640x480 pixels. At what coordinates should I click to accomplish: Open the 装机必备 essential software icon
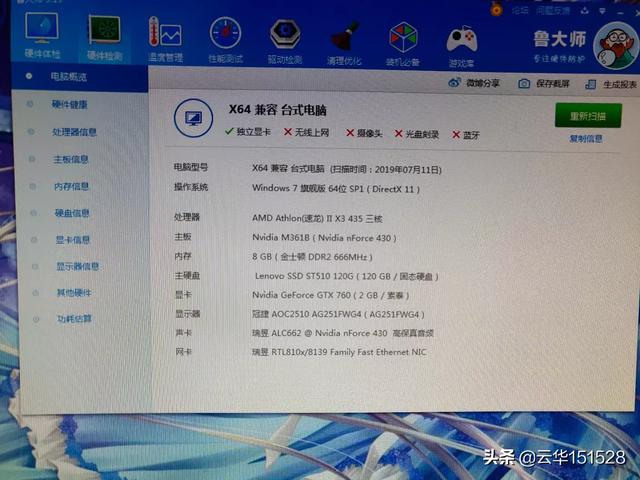[x=404, y=42]
